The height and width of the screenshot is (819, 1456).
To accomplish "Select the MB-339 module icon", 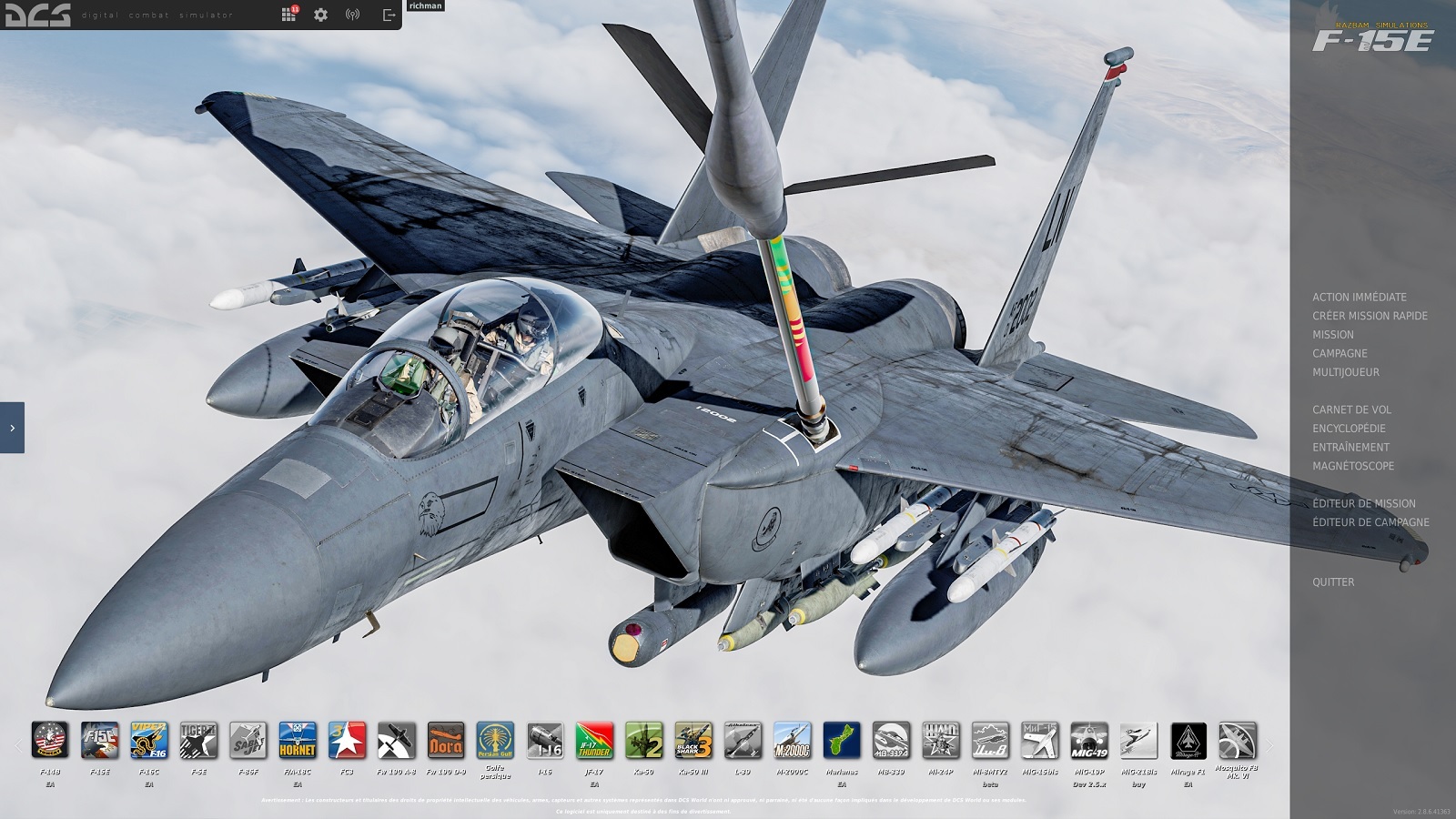I will tap(892, 740).
